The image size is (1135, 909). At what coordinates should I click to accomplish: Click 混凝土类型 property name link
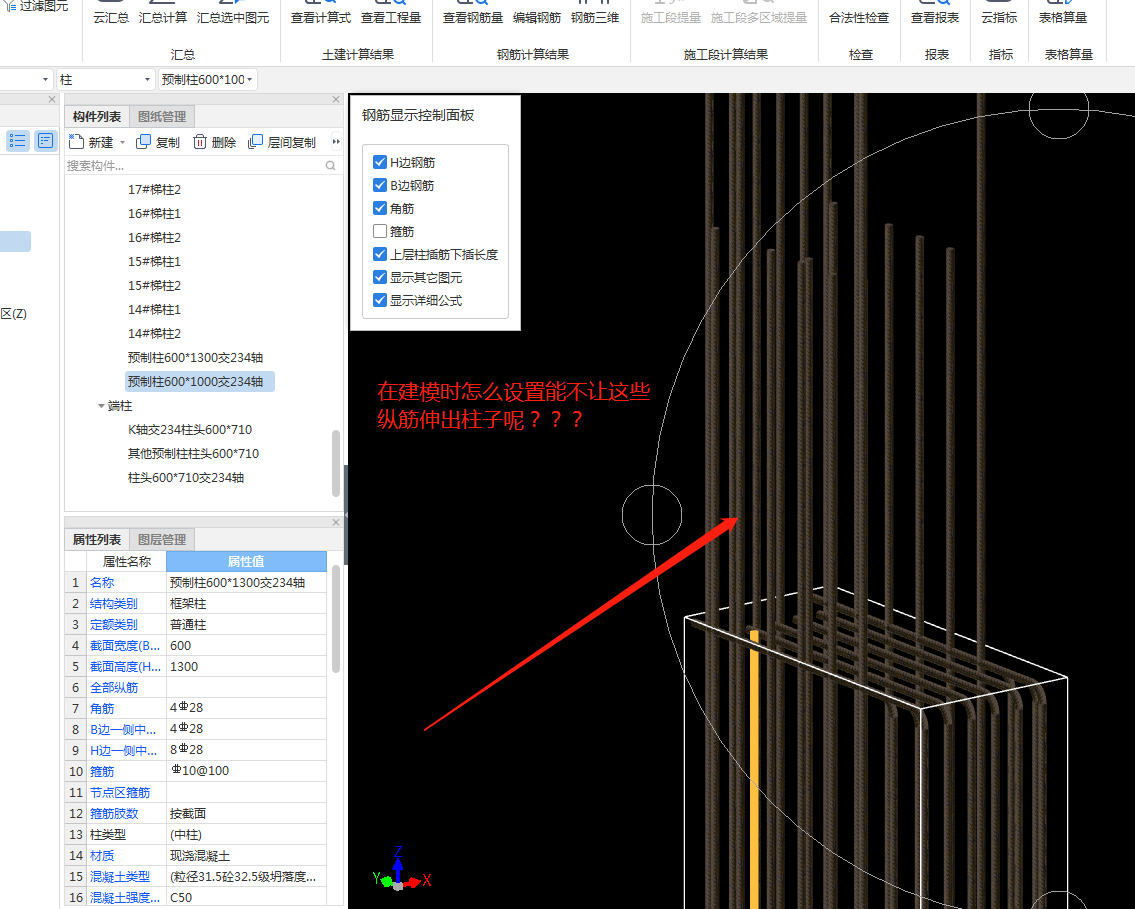click(119, 876)
